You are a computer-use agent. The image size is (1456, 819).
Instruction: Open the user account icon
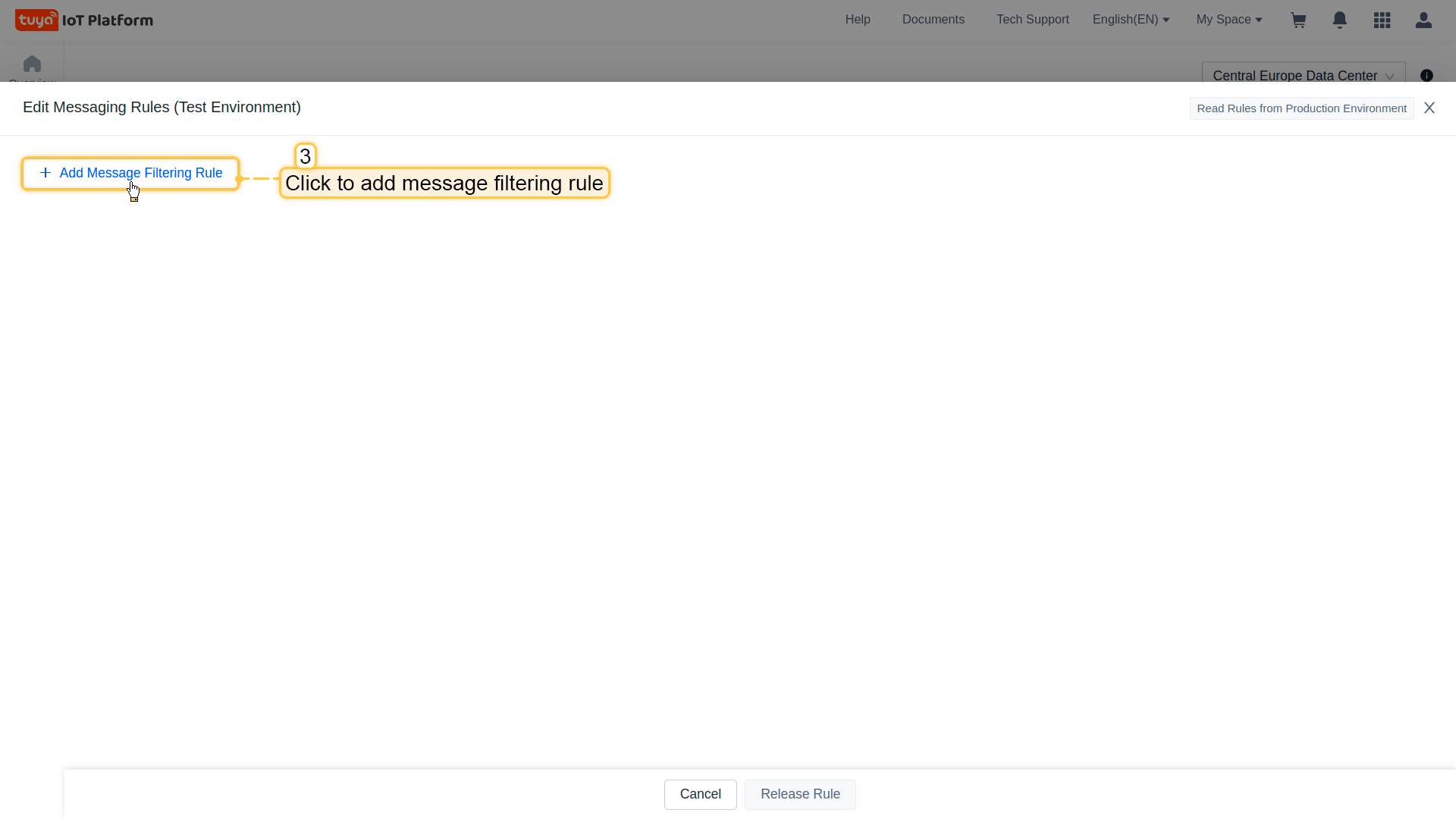click(1423, 20)
